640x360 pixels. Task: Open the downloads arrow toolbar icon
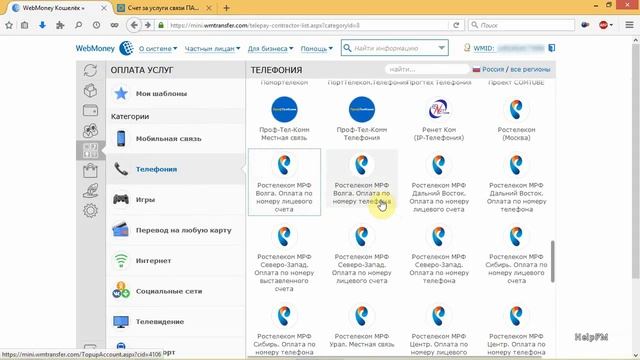(42, 25)
